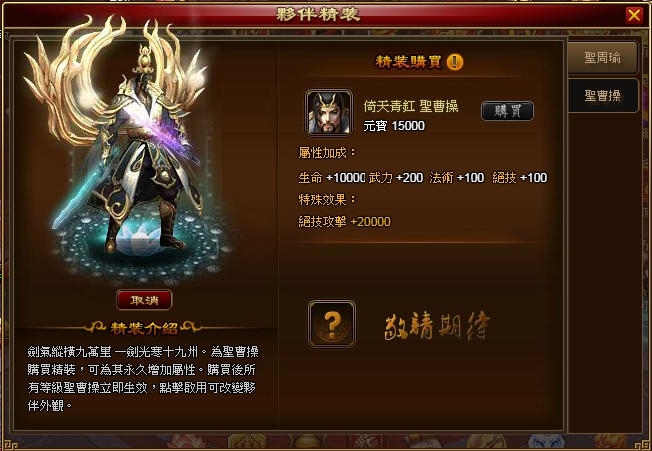Click the outfit description paragraph
The width and height of the screenshot is (652, 451).
[143, 378]
